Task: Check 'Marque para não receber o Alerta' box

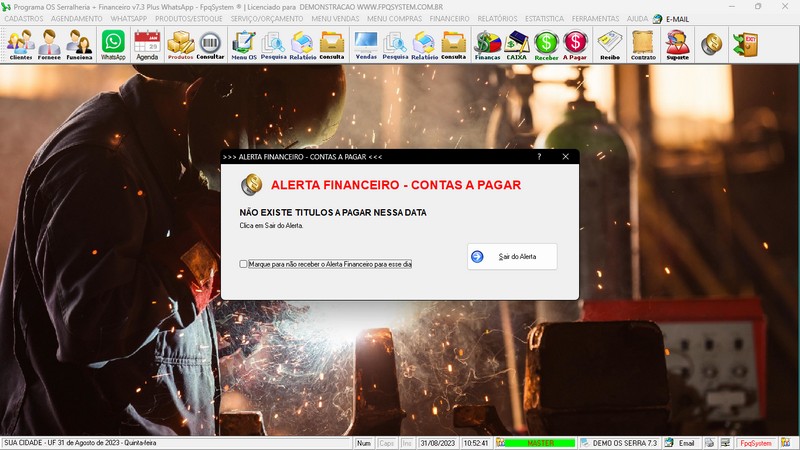Action: click(x=243, y=264)
